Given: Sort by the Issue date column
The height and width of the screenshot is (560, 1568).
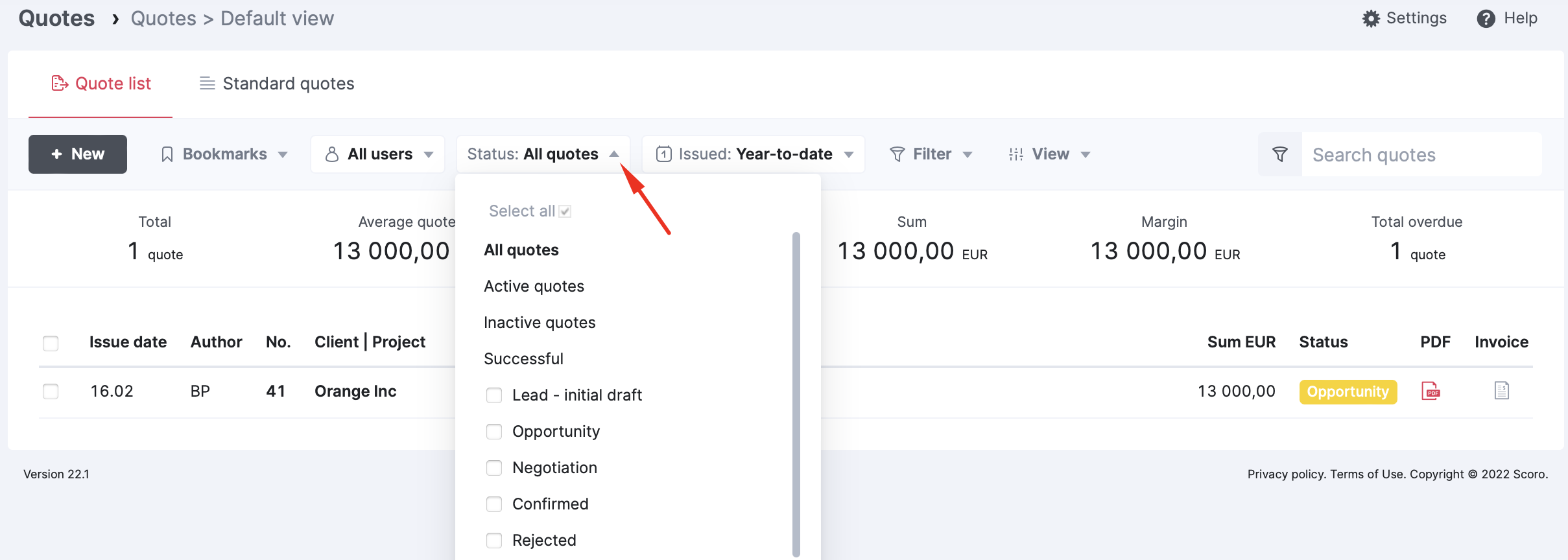Looking at the screenshot, I should (128, 342).
